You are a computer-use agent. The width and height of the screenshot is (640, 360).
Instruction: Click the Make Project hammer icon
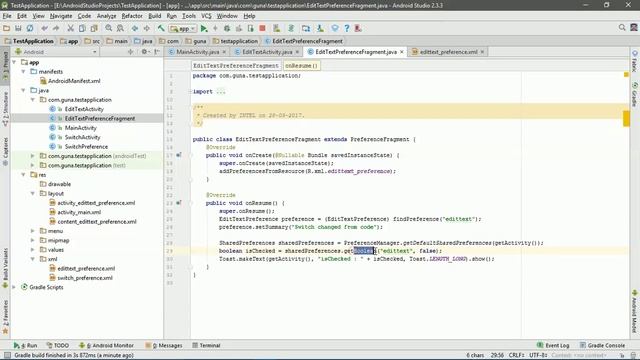pos(161,28)
